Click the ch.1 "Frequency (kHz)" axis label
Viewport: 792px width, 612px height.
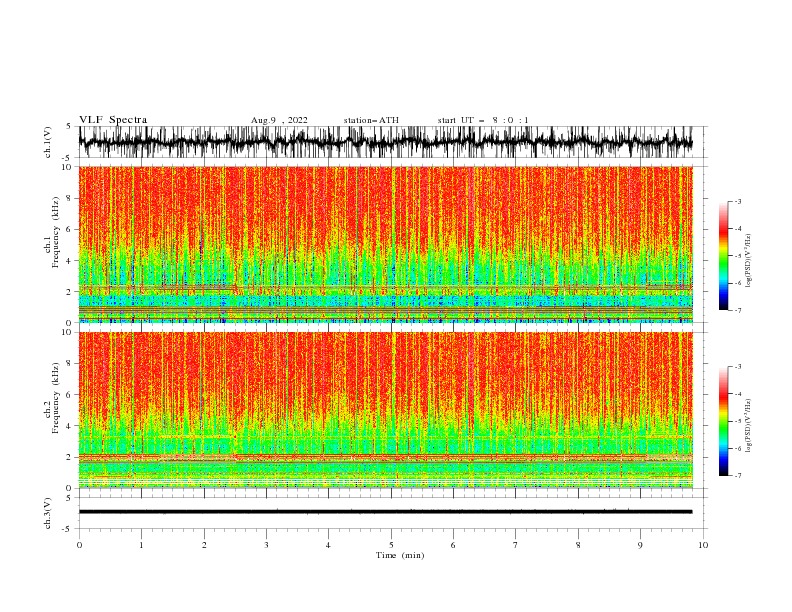tap(56, 232)
